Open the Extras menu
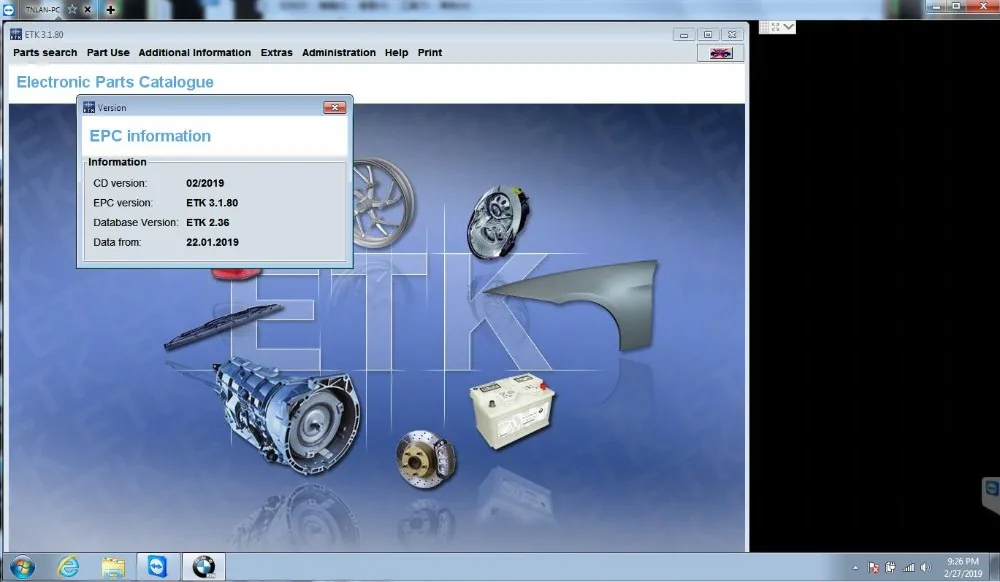1000x582 pixels. [x=276, y=53]
